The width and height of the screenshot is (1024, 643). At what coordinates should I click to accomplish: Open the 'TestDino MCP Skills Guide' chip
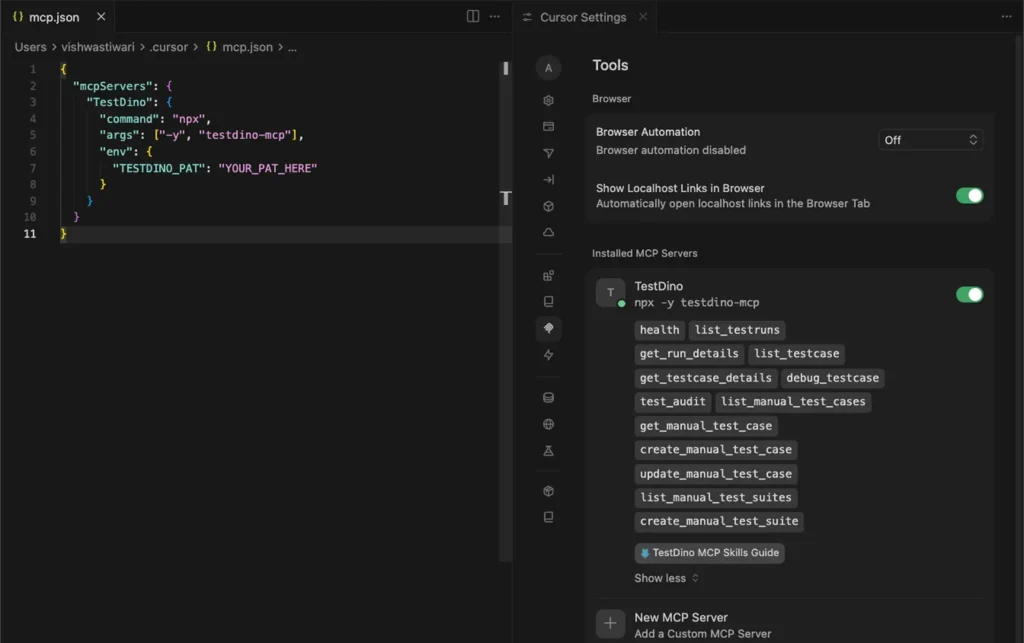tap(709, 553)
